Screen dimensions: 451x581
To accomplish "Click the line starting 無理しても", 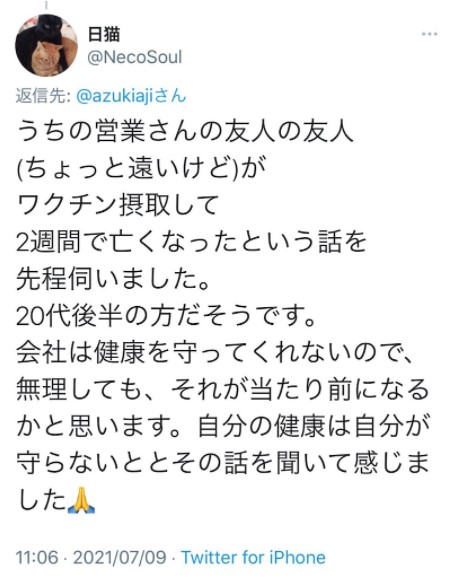I will [223, 390].
